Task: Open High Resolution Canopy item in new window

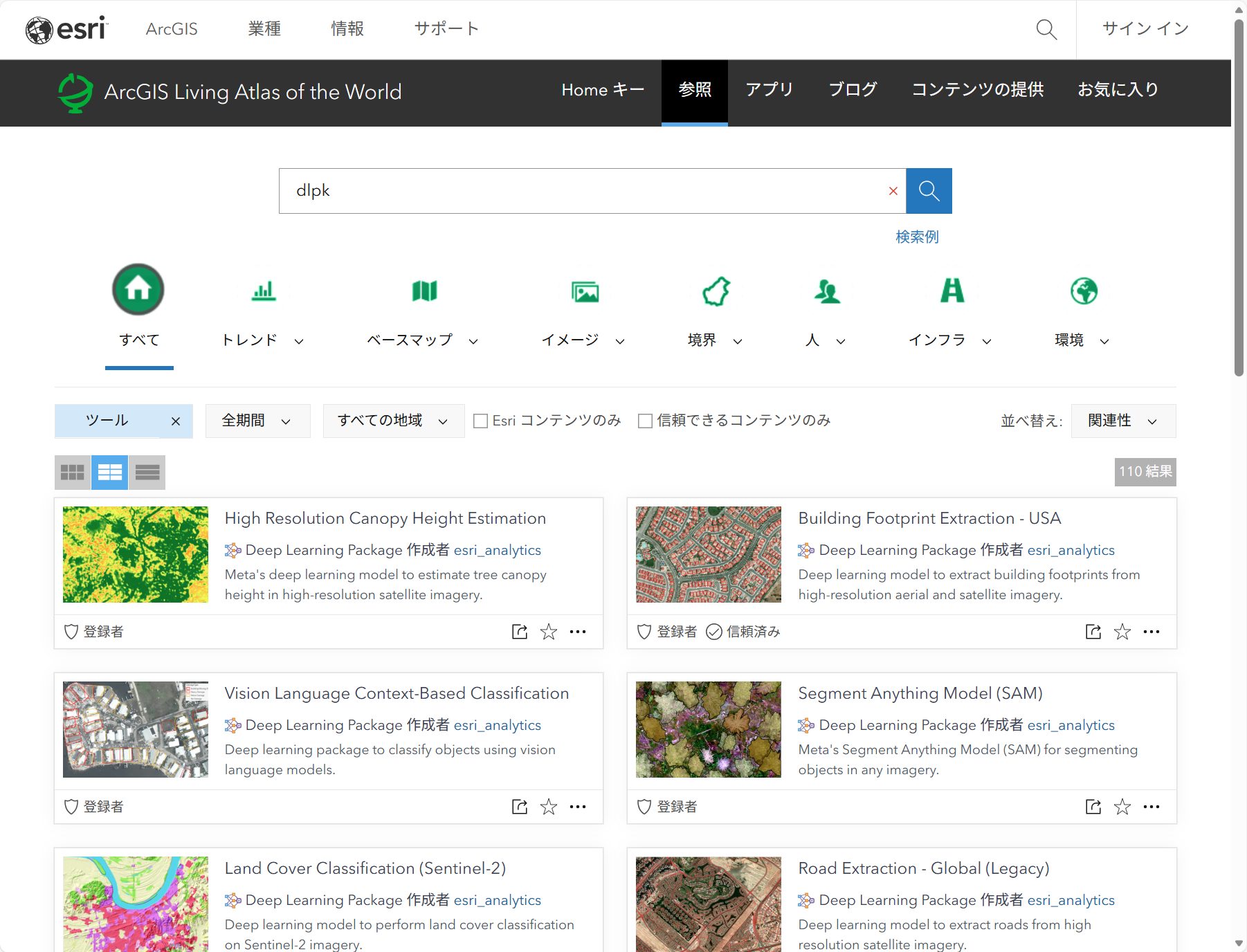Action: pos(519,632)
